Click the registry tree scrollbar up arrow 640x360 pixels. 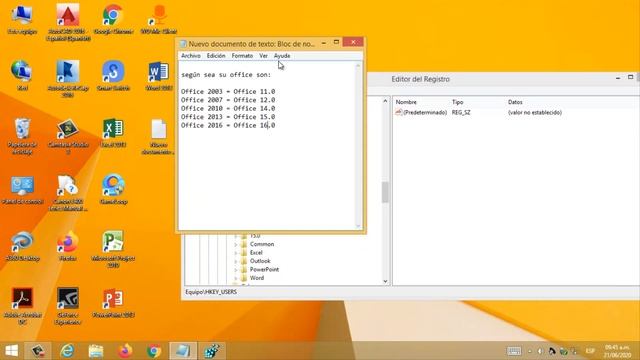[385, 101]
